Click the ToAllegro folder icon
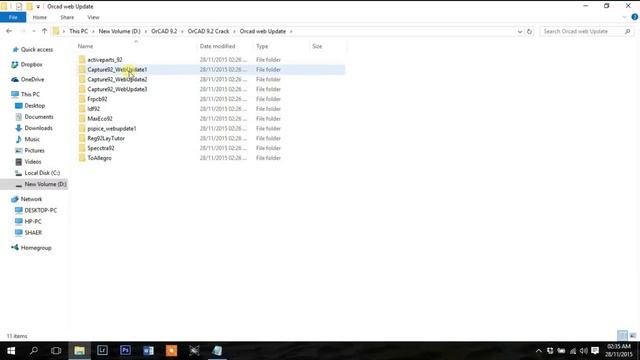 tap(82, 158)
